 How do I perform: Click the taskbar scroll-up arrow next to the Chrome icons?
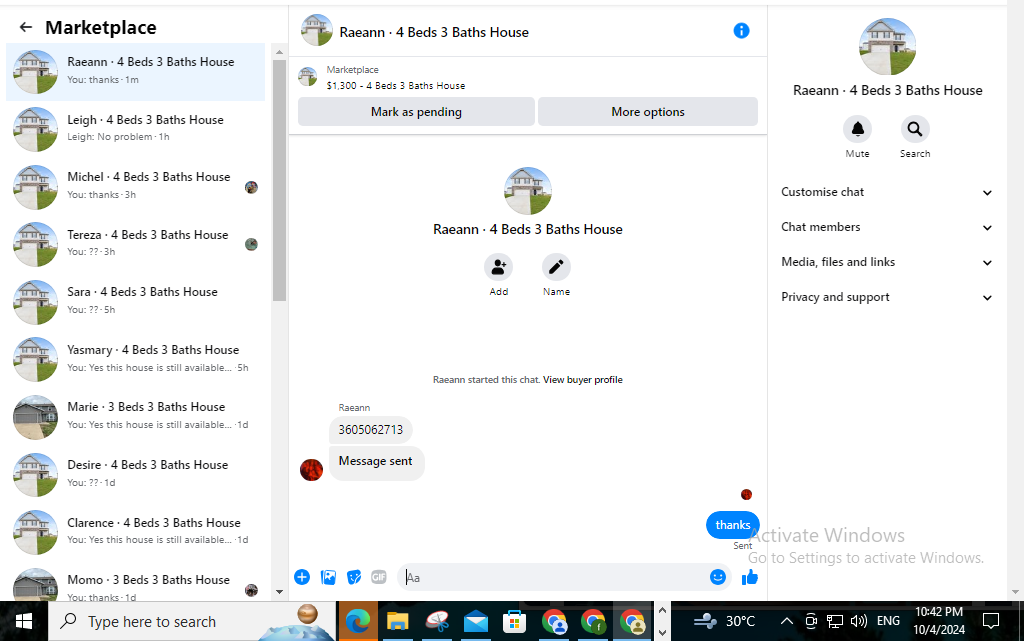(x=662, y=610)
